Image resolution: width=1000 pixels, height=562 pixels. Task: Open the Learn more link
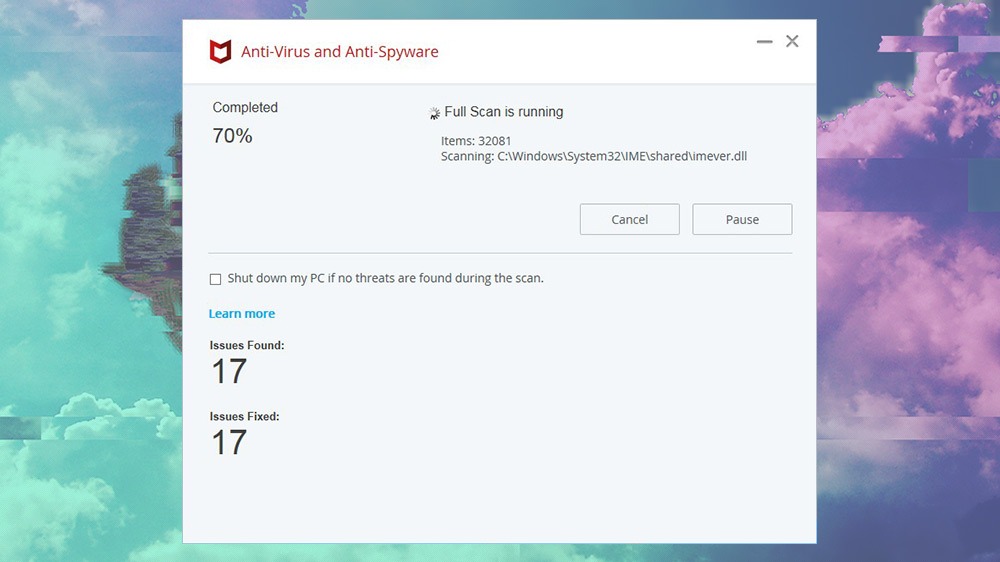[242, 313]
